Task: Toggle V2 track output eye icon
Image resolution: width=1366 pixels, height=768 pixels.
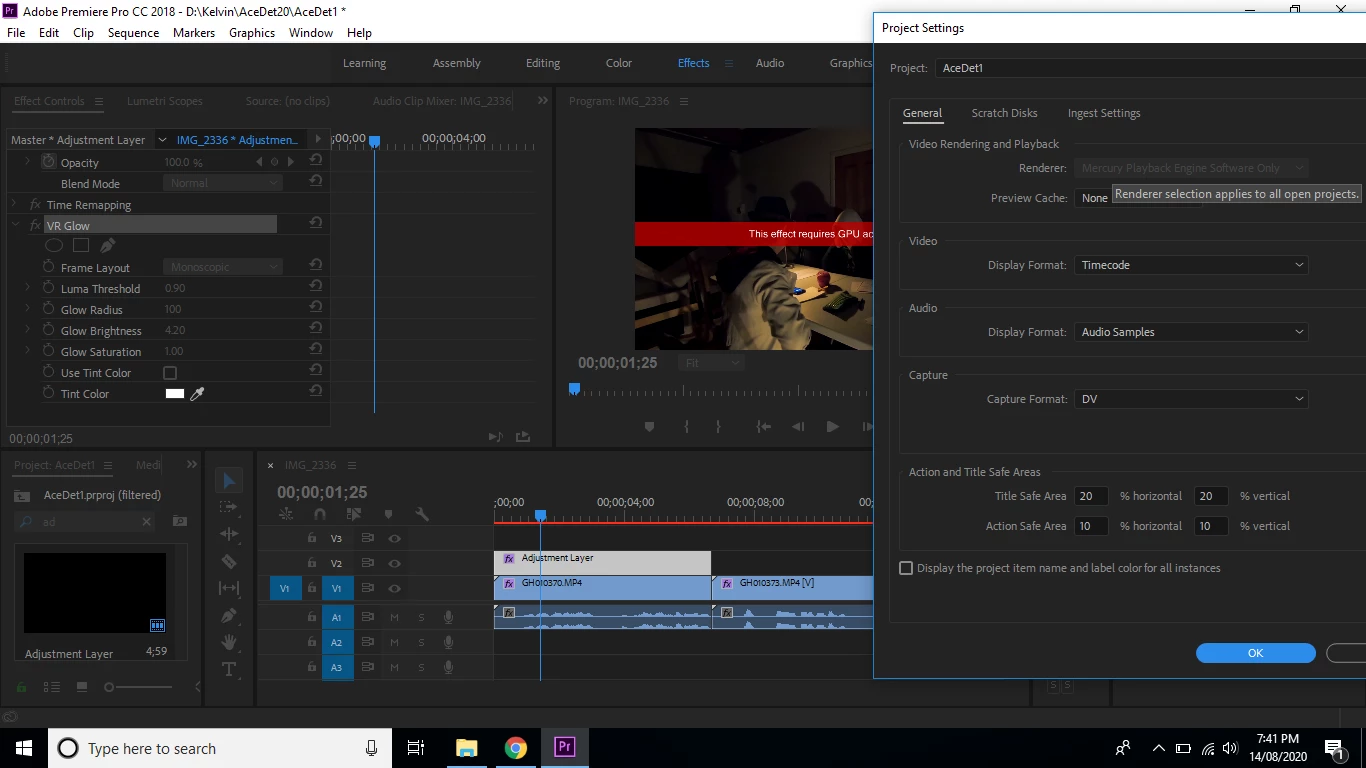Action: click(x=395, y=564)
